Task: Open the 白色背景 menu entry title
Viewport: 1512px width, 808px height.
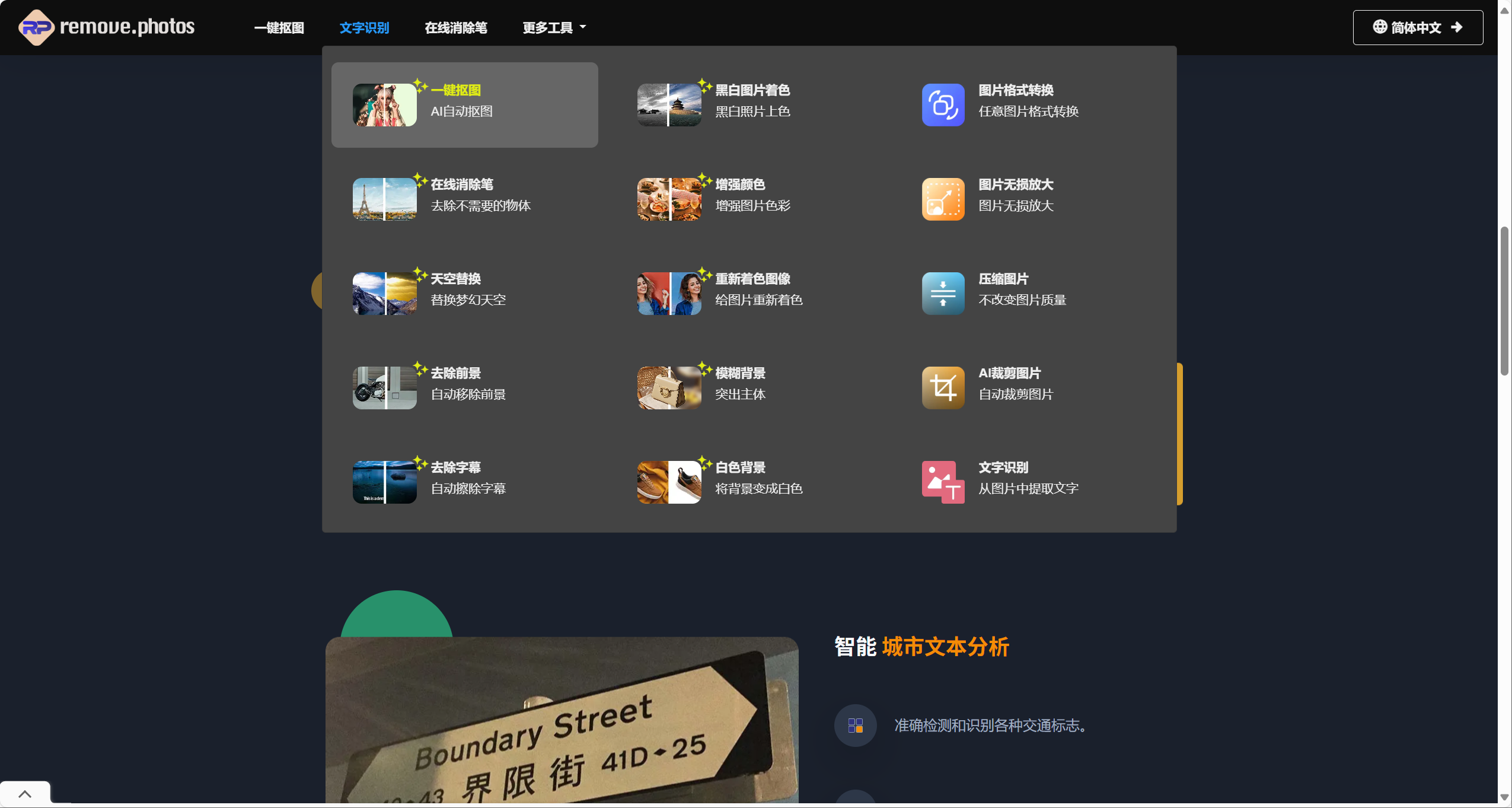Action: [740, 467]
